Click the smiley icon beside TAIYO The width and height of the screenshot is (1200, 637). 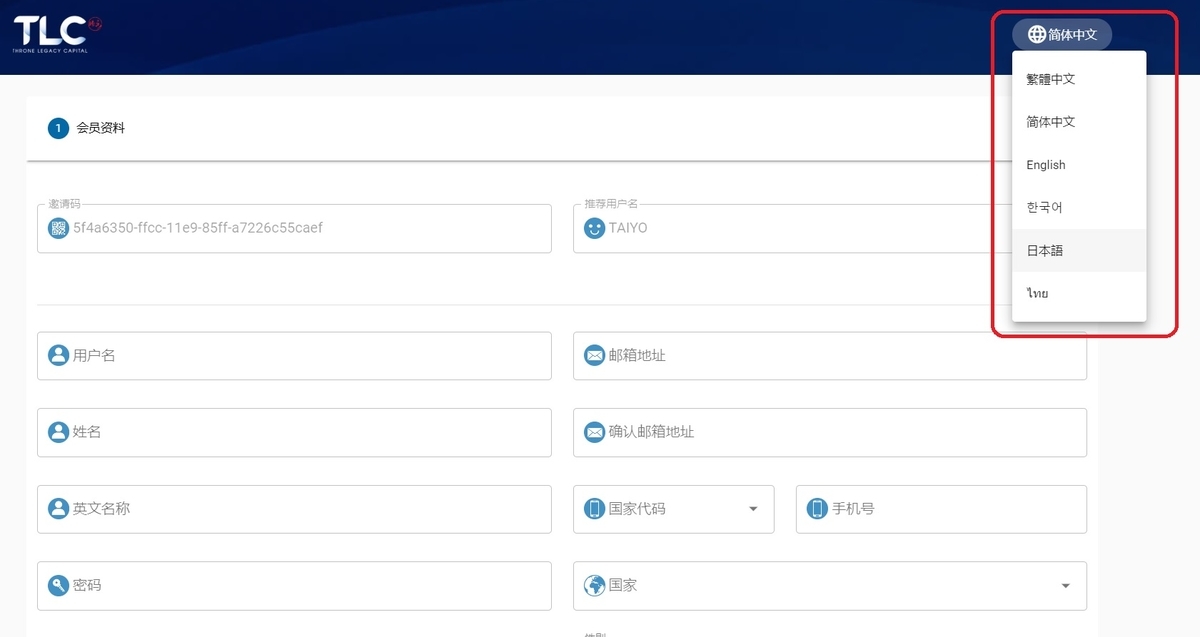pyautogui.click(x=595, y=228)
